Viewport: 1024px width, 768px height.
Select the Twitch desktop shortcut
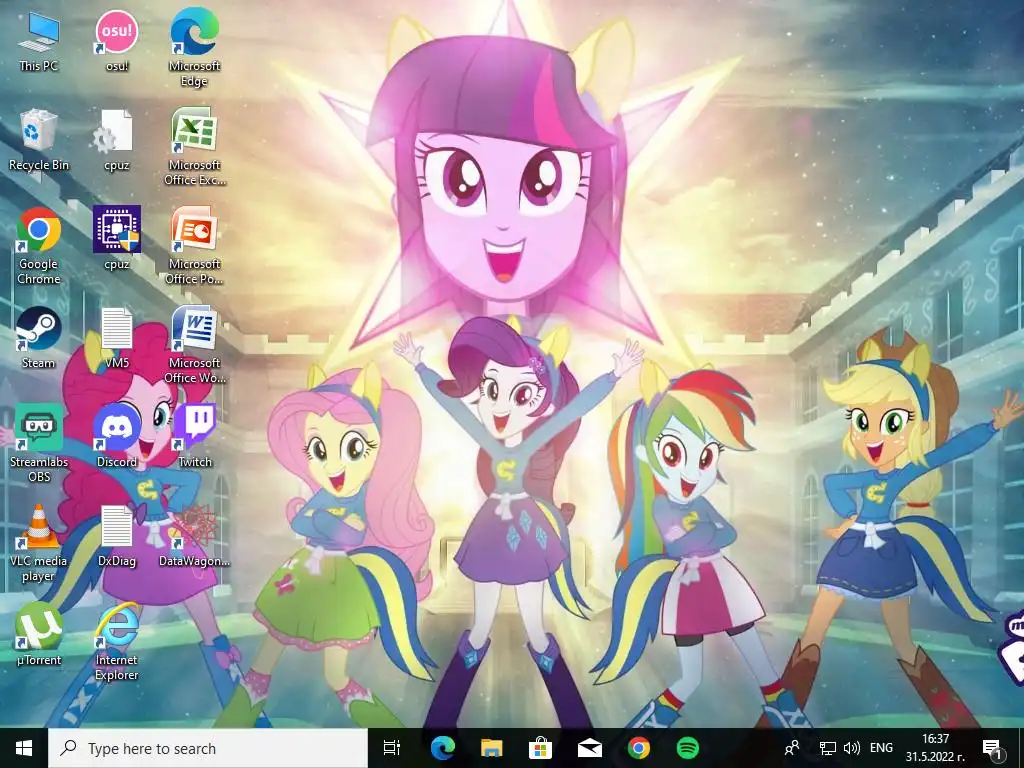tap(195, 437)
